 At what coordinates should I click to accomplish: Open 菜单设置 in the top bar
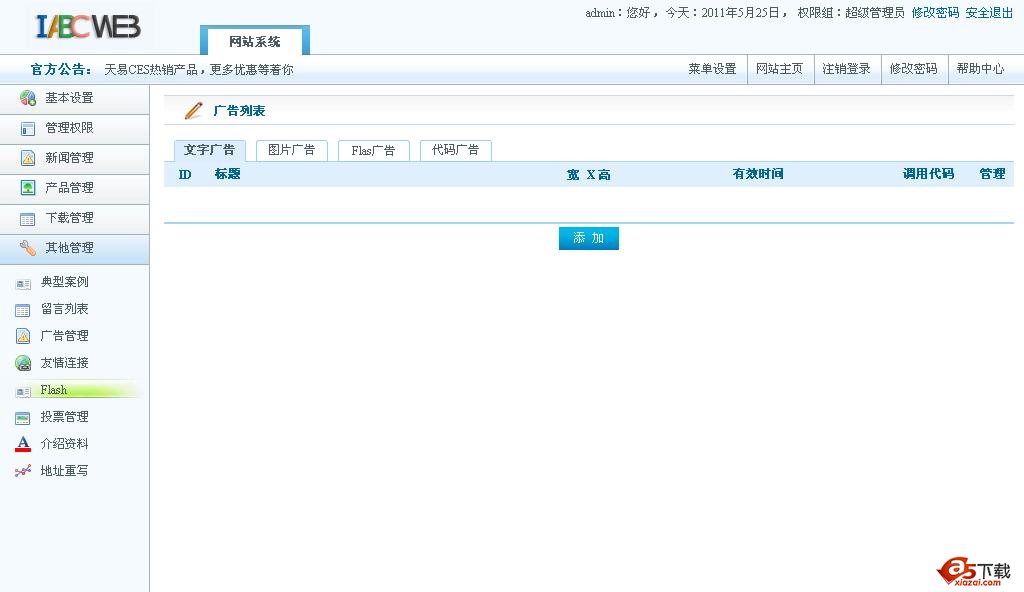coord(712,69)
